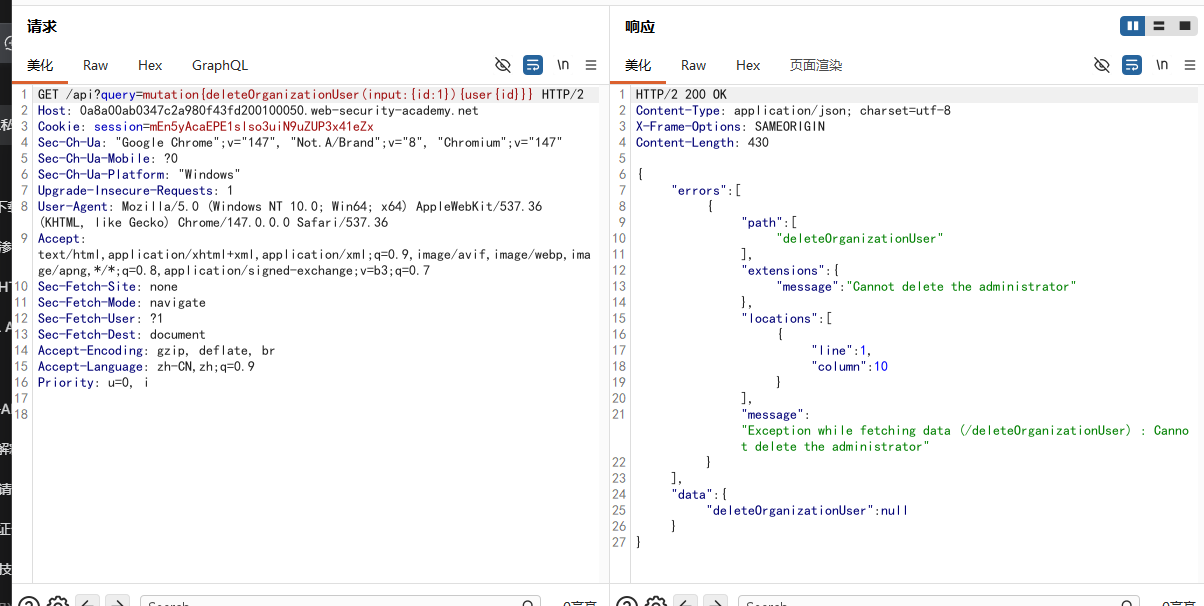The image size is (1204, 606).
Task: Switch response view to the Hex tab
Action: (748, 65)
